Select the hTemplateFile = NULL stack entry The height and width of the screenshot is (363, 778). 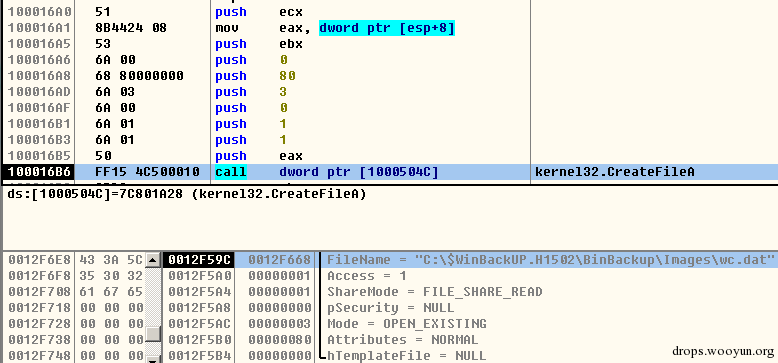470,356
